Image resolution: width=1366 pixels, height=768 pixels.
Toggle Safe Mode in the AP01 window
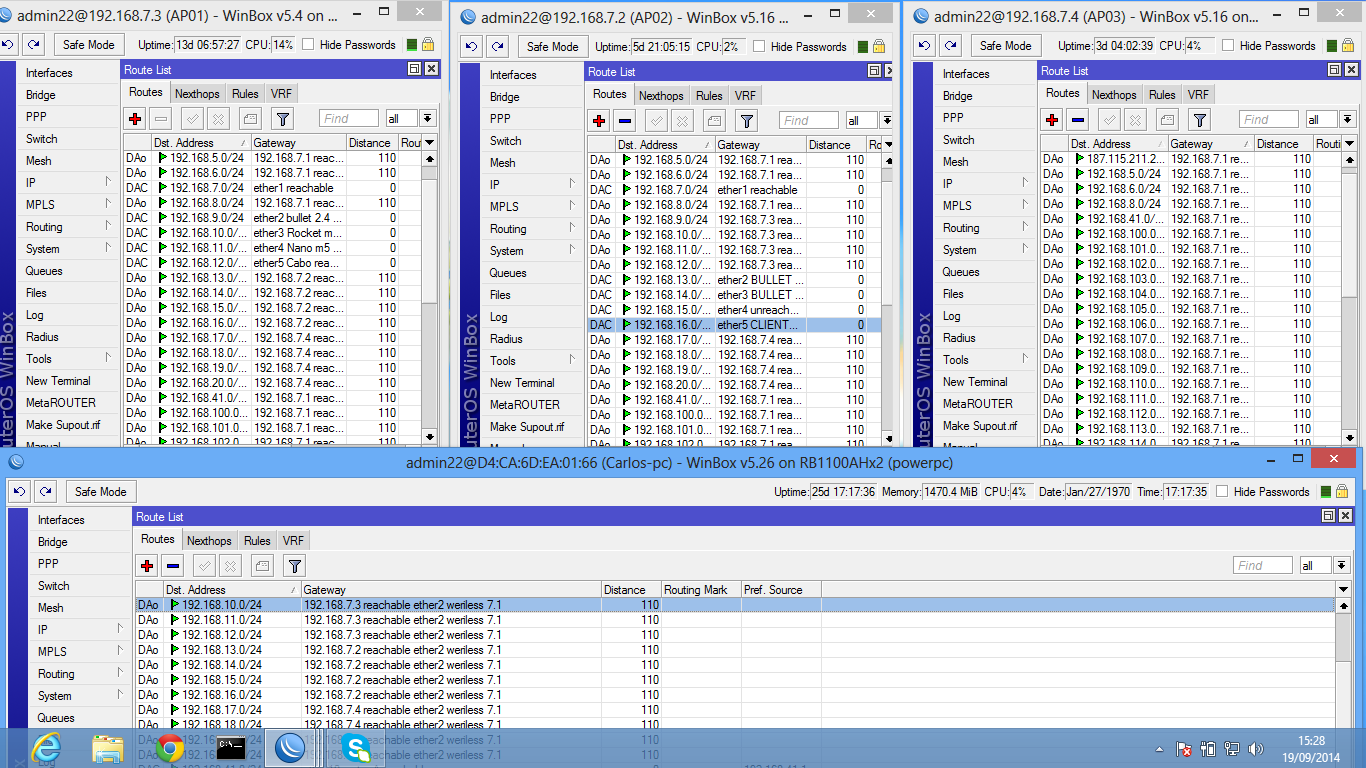click(x=88, y=44)
